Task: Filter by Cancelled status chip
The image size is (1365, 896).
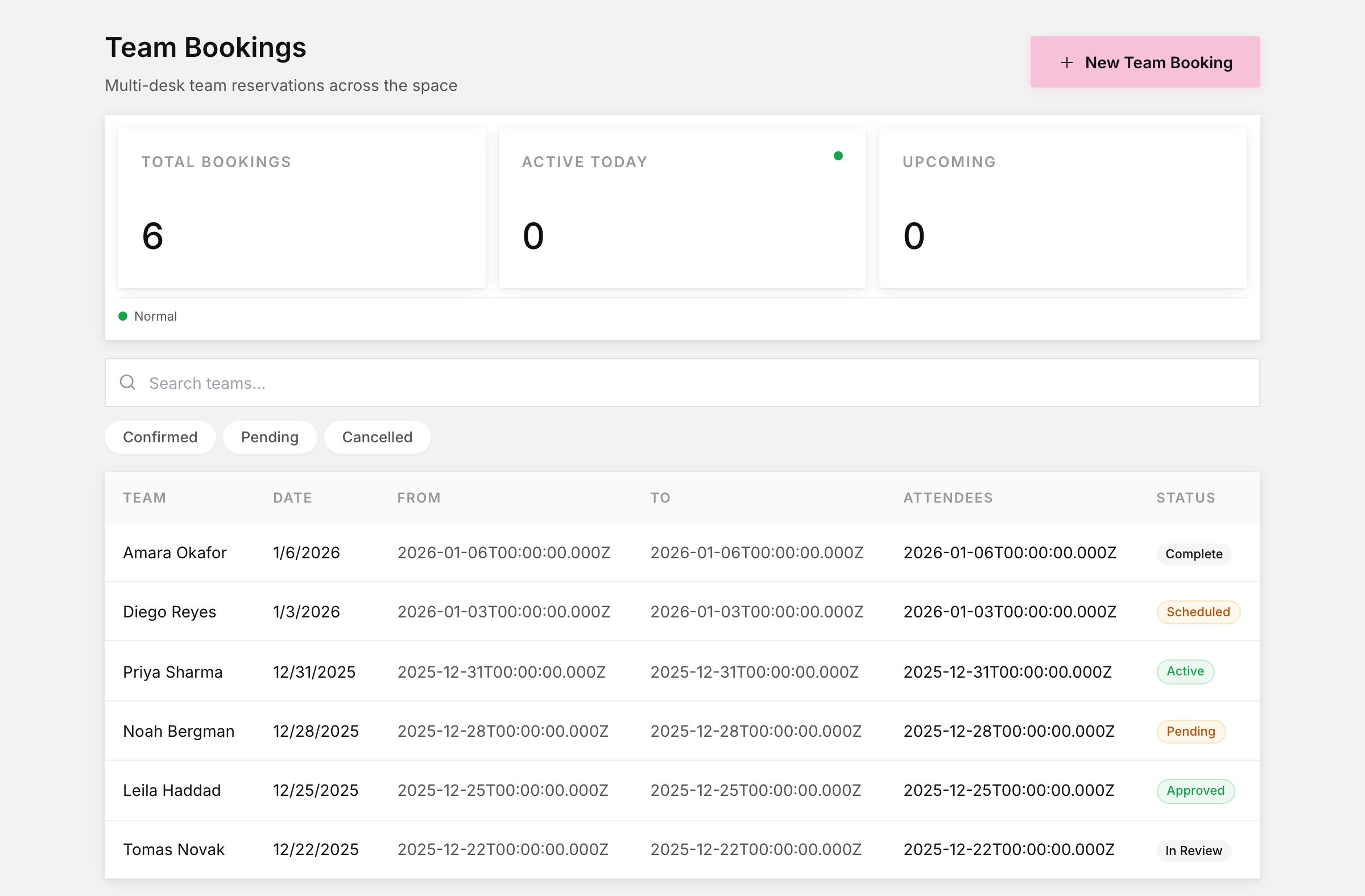Action: [378, 437]
